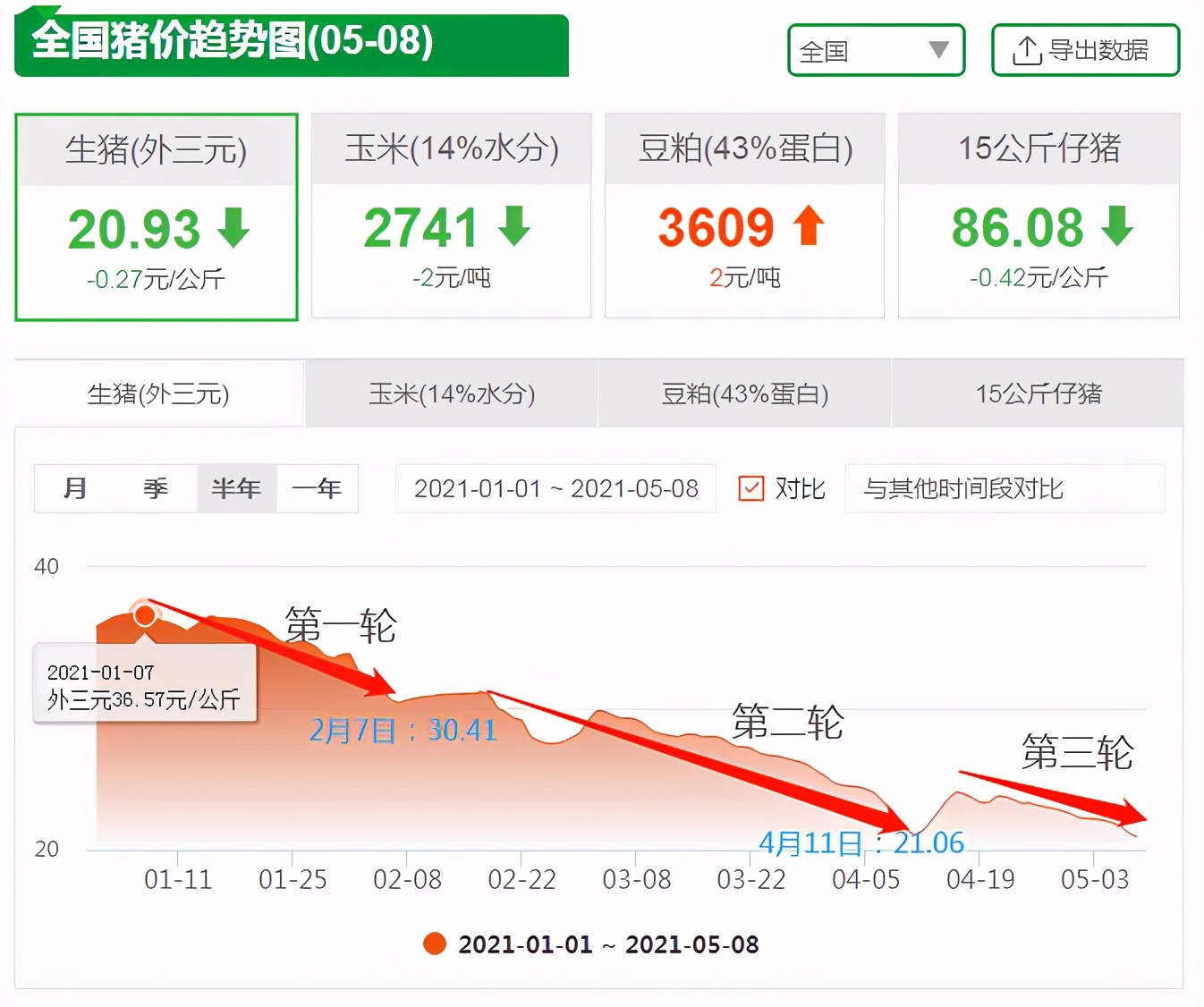1204x1007 pixels.
Task: Toggle the 对比 checkbox
Action: [x=751, y=488]
